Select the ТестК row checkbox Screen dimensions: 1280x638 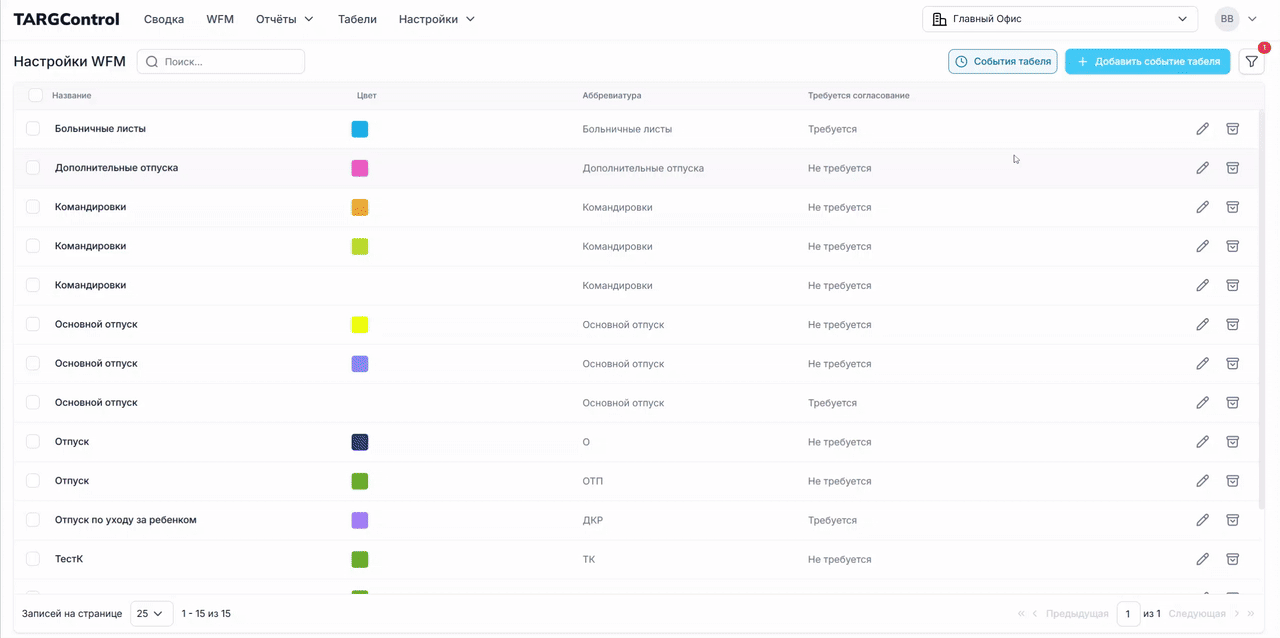[33, 559]
